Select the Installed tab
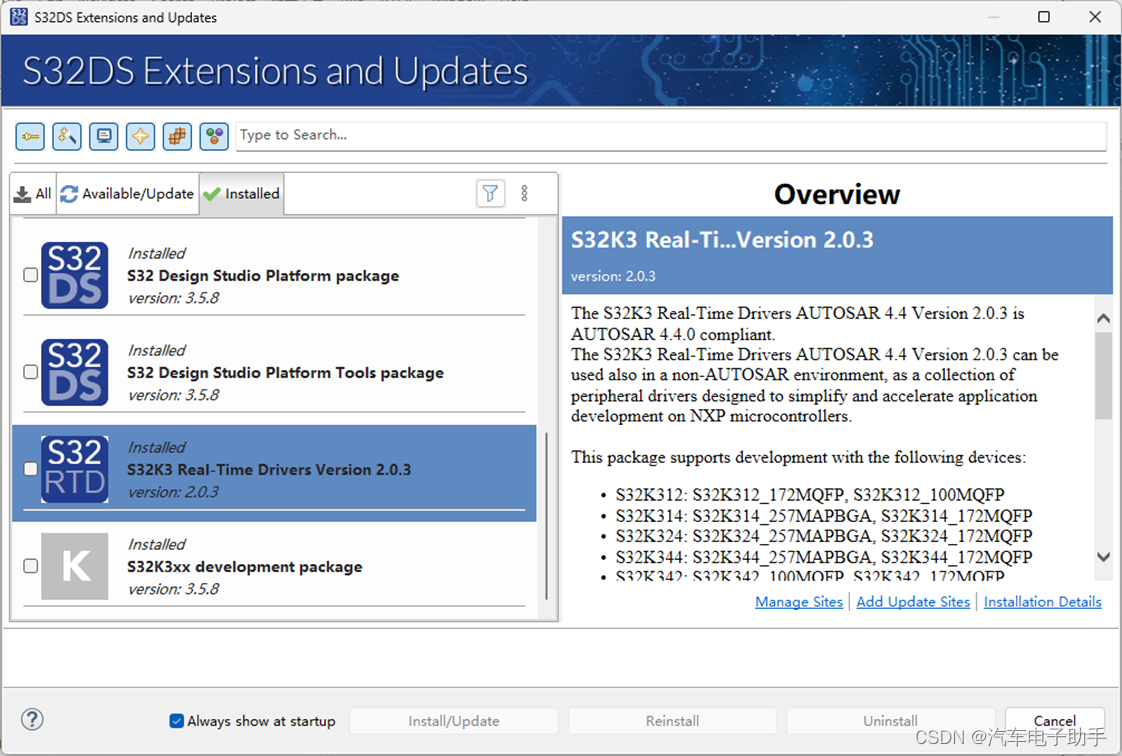1122x756 pixels. (x=242, y=193)
